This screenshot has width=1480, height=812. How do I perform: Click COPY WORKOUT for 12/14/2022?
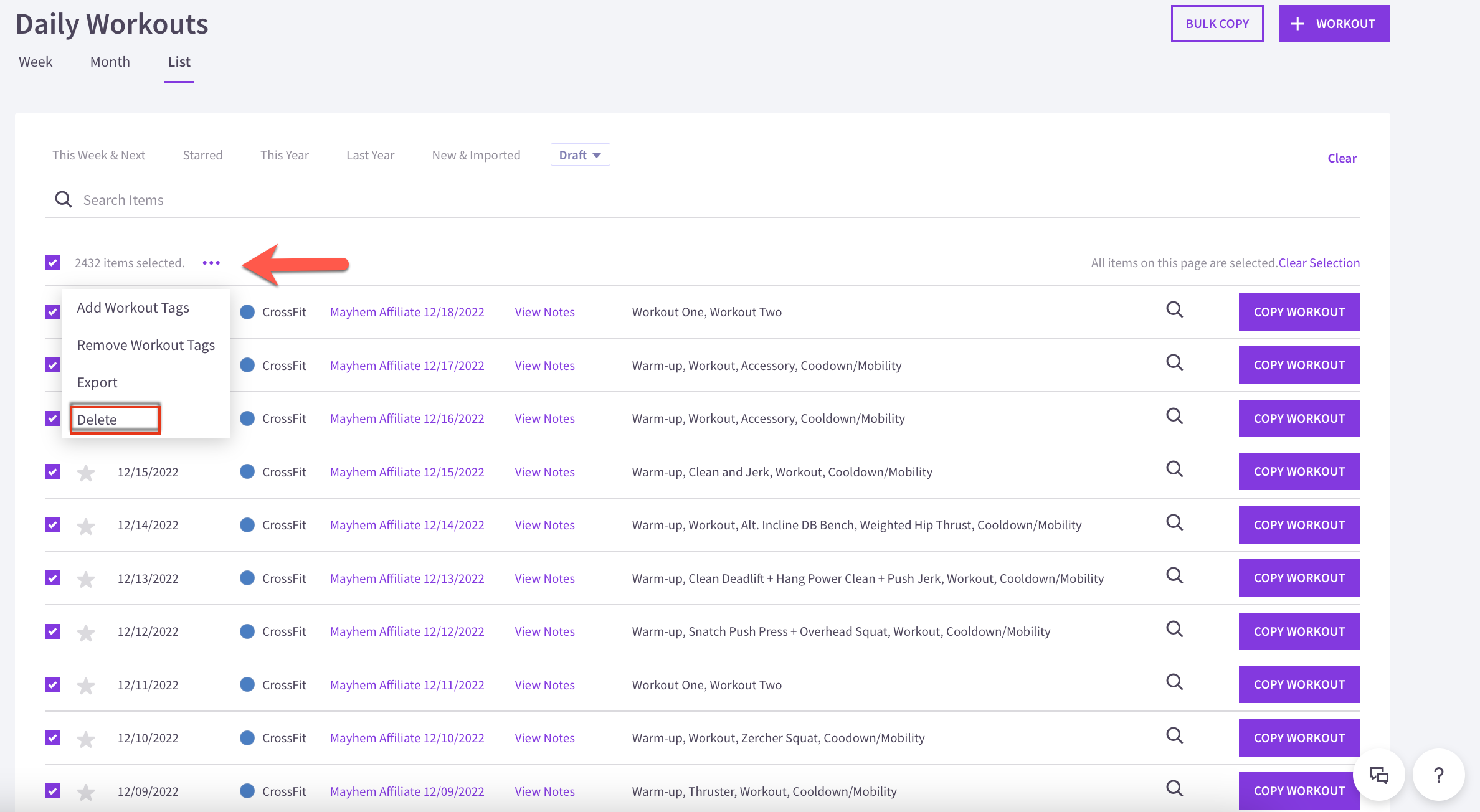pyautogui.click(x=1299, y=525)
